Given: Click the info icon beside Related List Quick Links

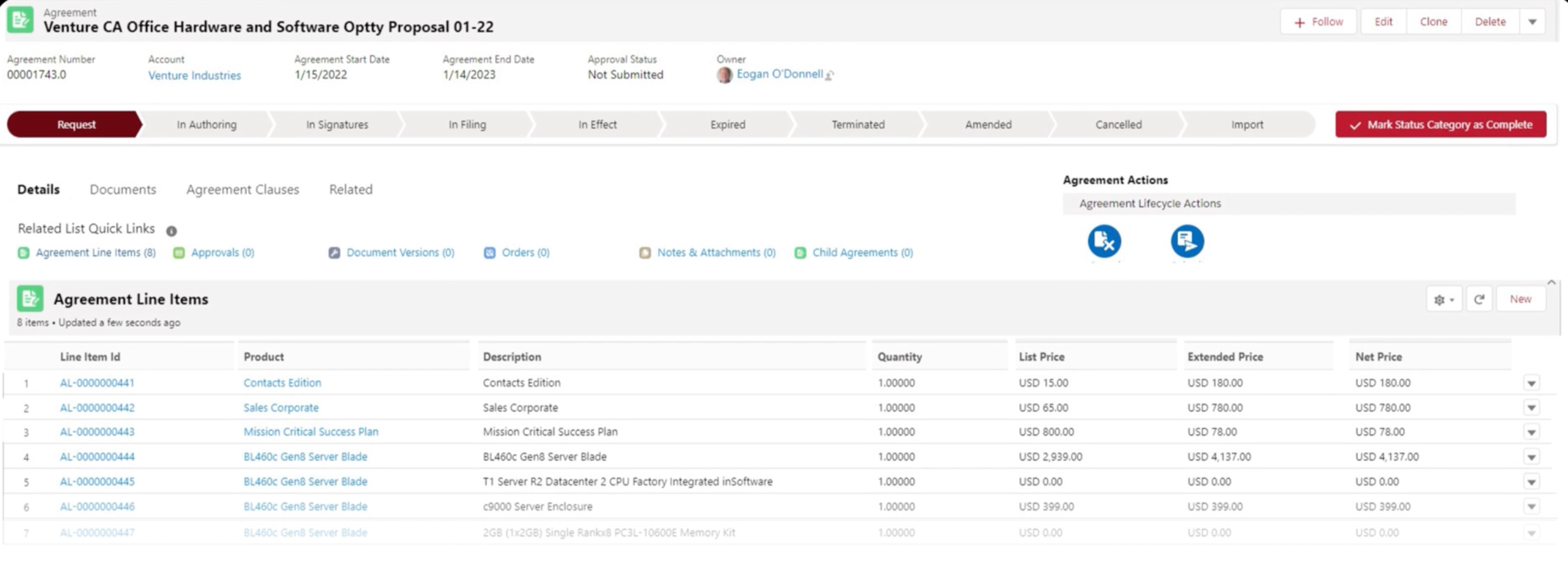Looking at the screenshot, I should coord(171,231).
